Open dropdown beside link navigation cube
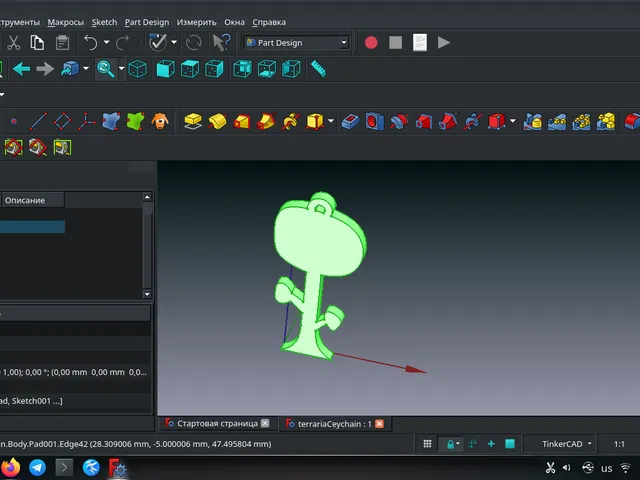640x480 pixels. (x=86, y=68)
